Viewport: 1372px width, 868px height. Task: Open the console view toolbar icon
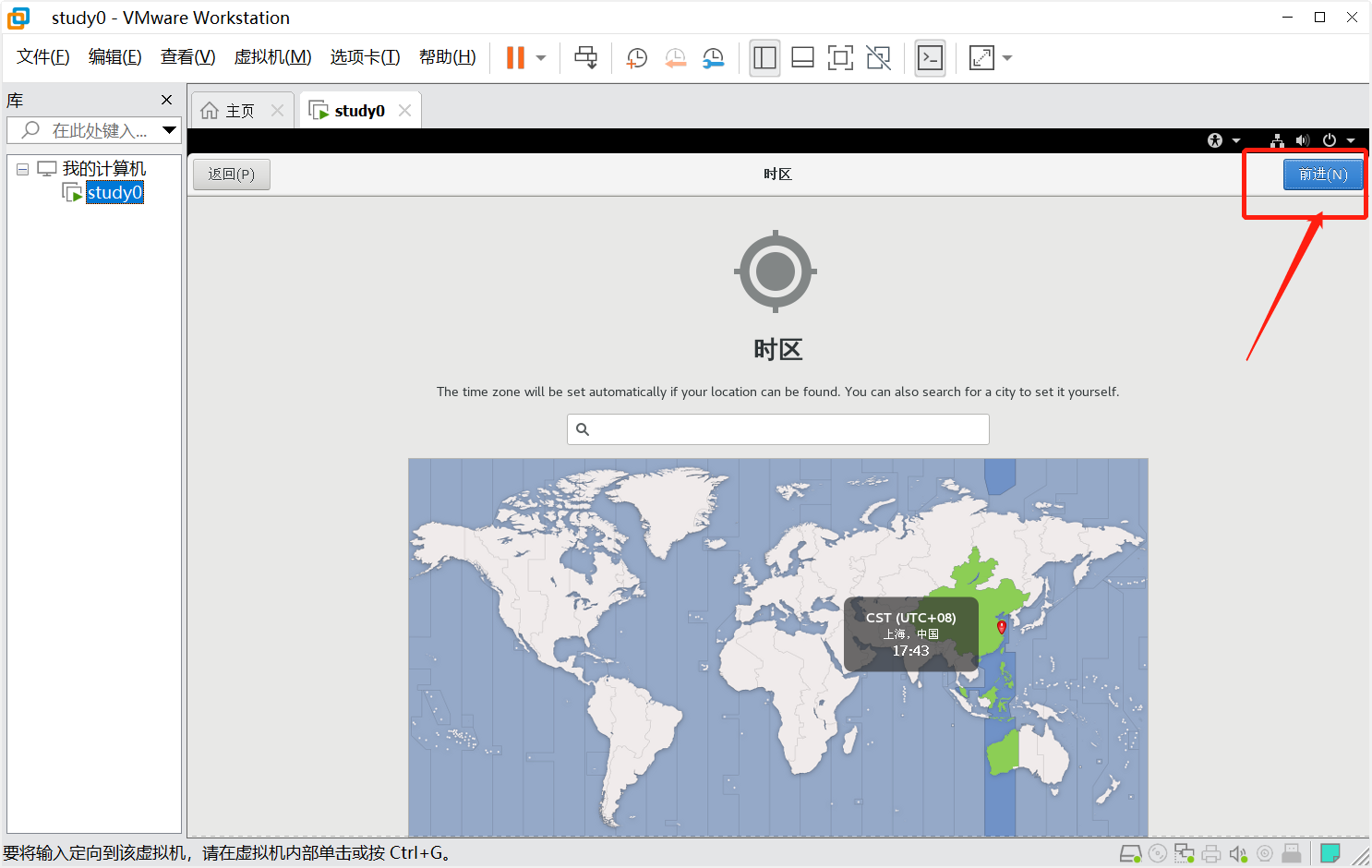coord(930,57)
